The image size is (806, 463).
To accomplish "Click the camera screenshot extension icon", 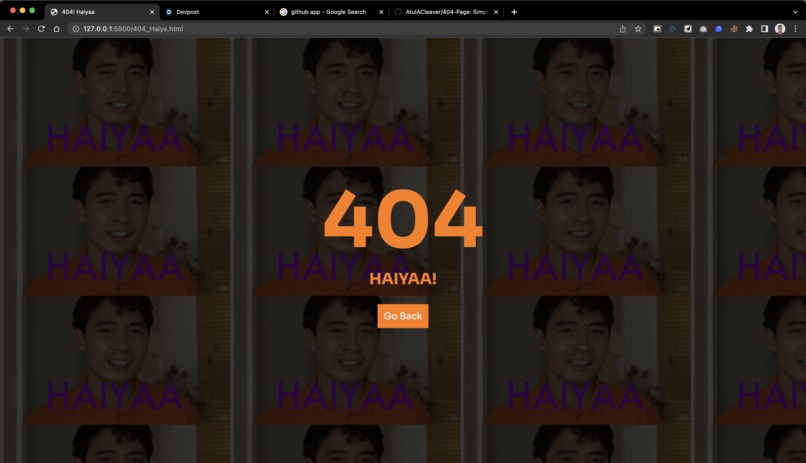I will (703, 29).
